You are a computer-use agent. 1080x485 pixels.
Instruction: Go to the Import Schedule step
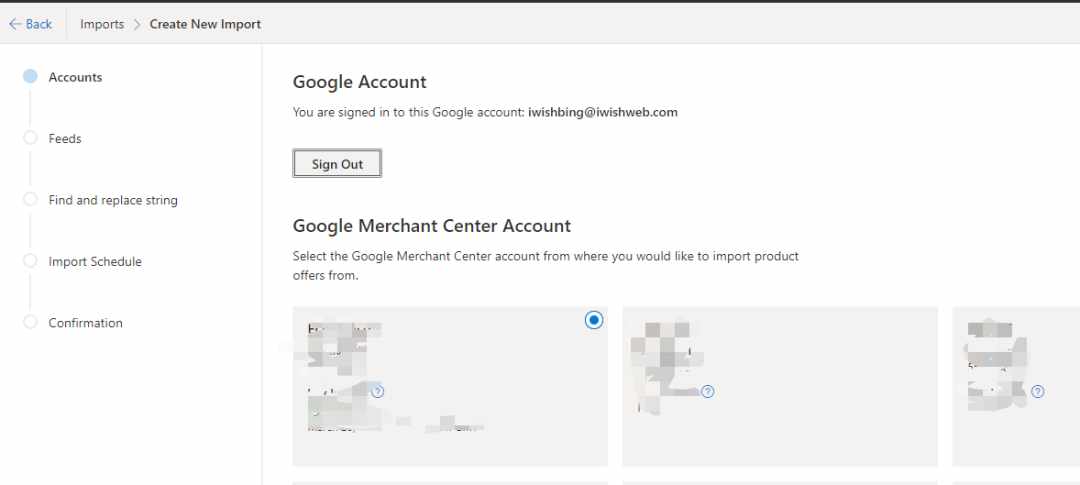(x=95, y=261)
